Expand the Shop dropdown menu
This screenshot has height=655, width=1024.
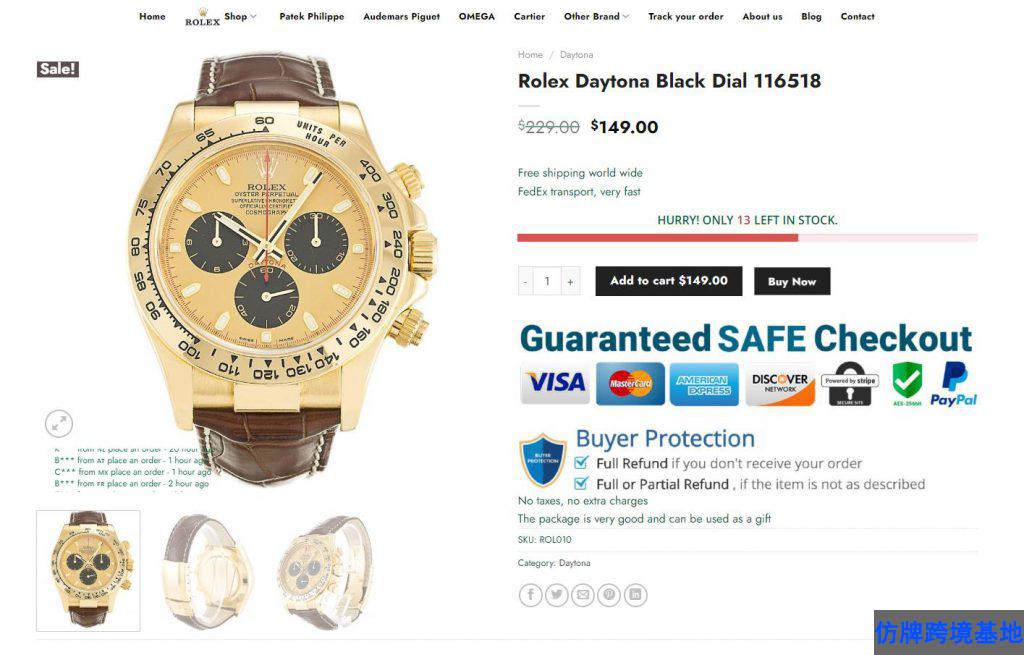point(240,16)
